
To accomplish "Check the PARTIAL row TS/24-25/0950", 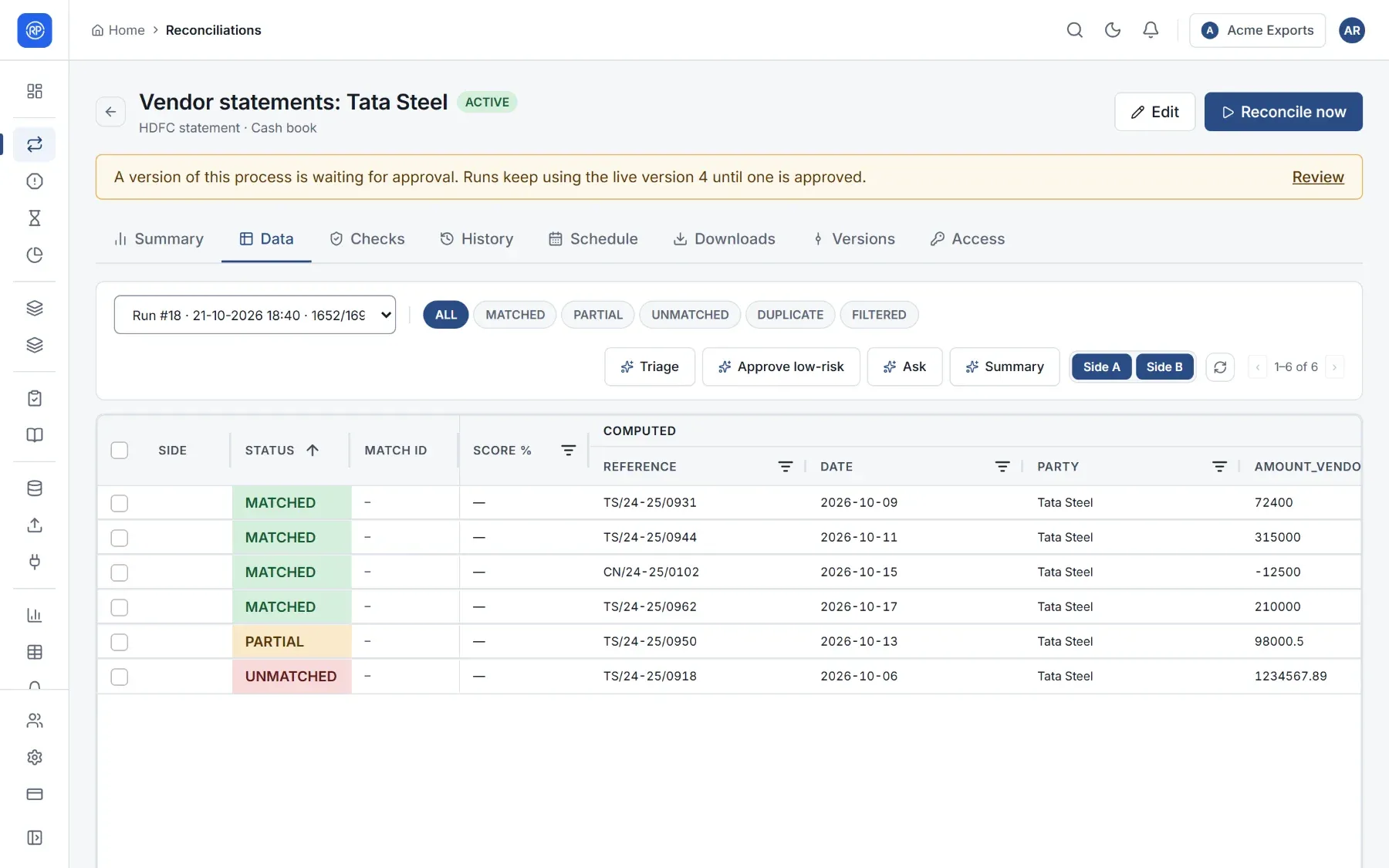I will click(120, 642).
